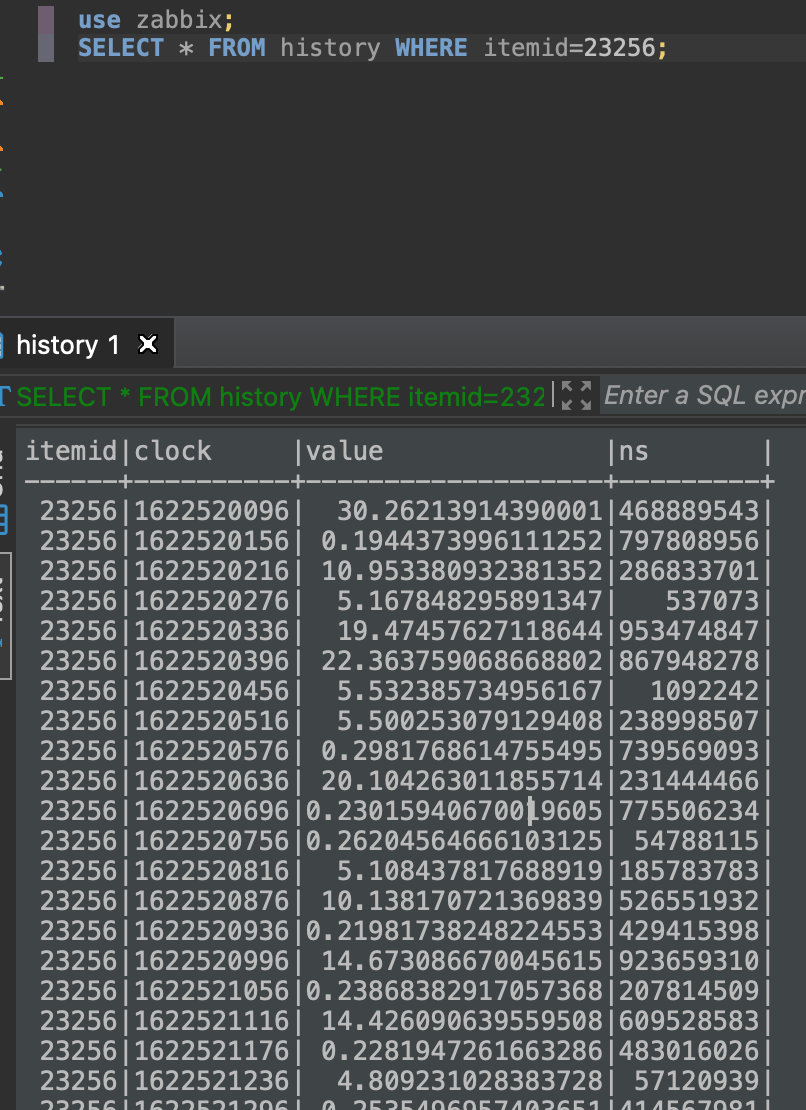The width and height of the screenshot is (806, 1110).
Task: Select value 30.26213914390001
Action: tap(469, 511)
